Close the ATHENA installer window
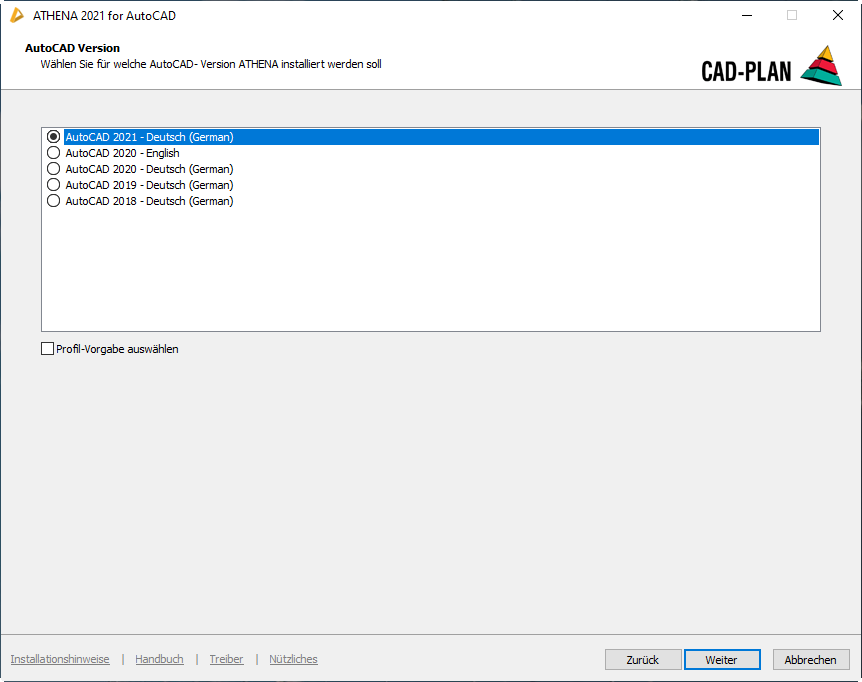The width and height of the screenshot is (862, 682). (x=838, y=15)
